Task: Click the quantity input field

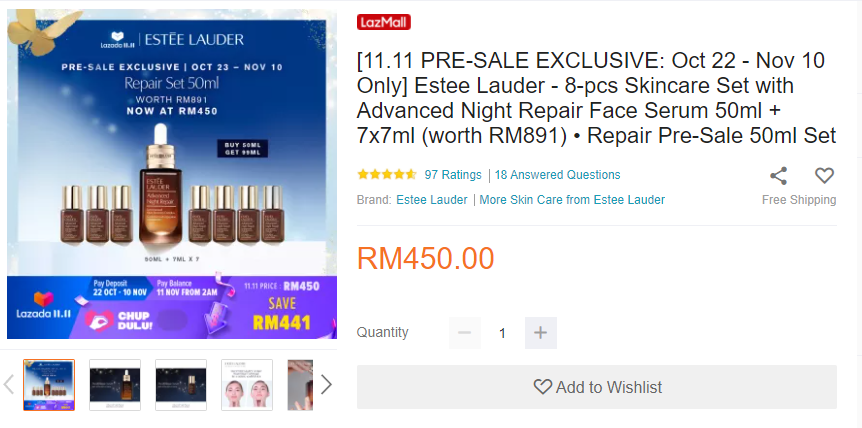Action: pyautogui.click(x=502, y=333)
